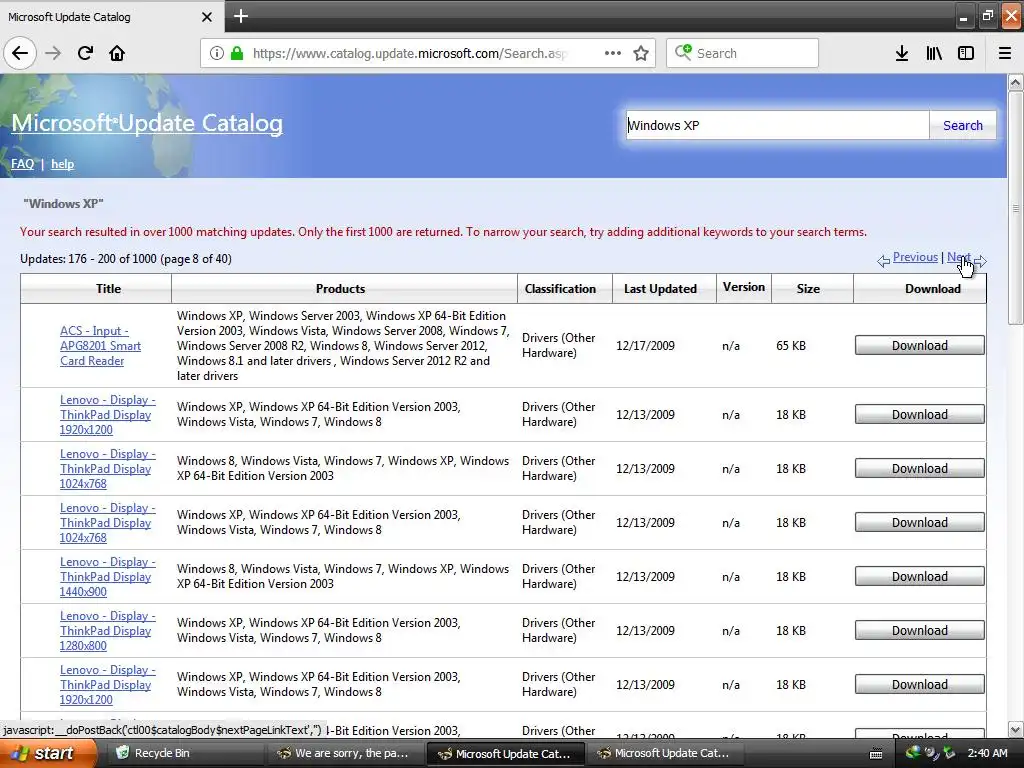
Task: Open the browser home page icon
Action: [x=117, y=53]
